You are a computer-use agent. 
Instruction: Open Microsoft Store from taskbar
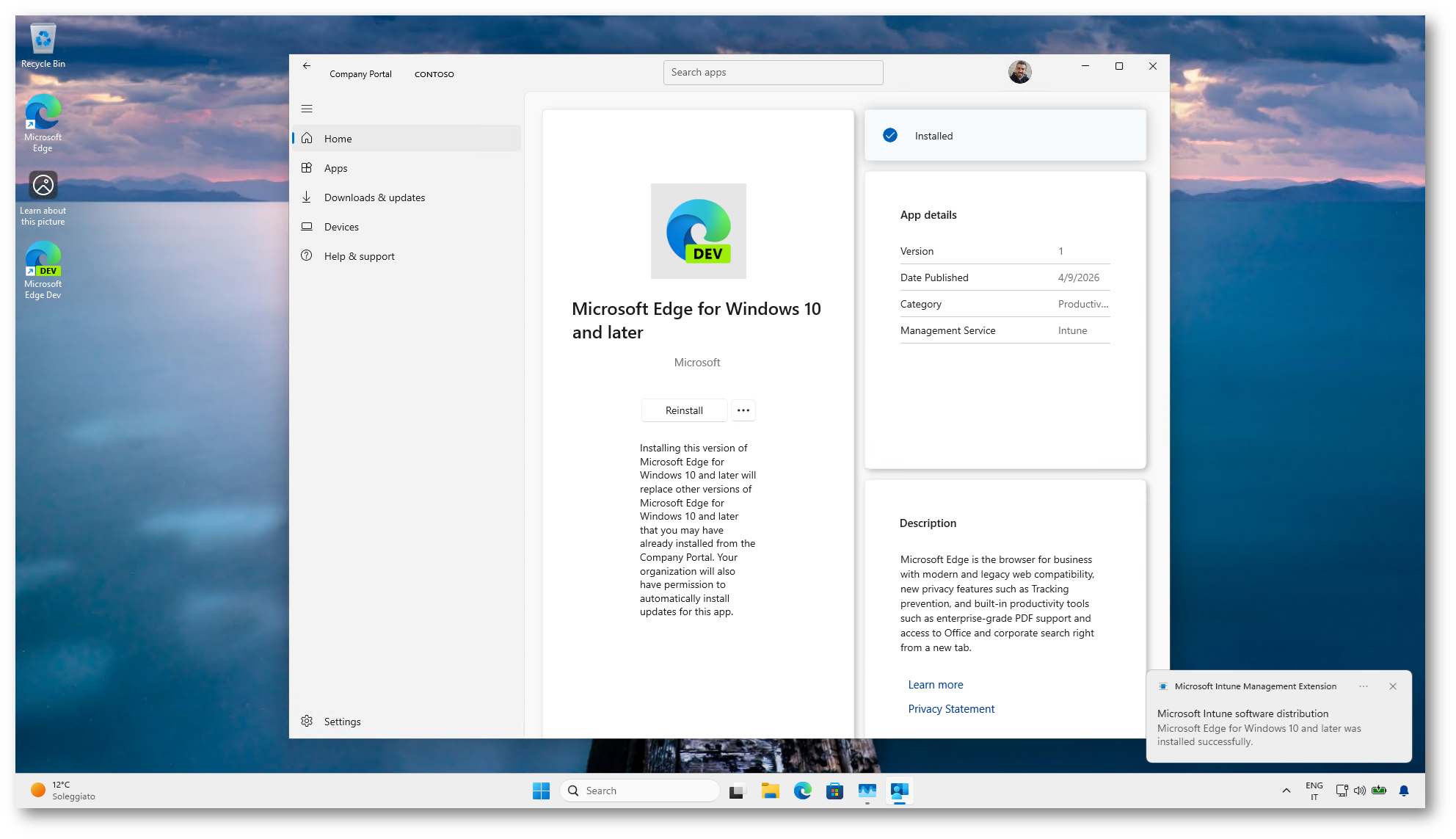click(x=834, y=791)
